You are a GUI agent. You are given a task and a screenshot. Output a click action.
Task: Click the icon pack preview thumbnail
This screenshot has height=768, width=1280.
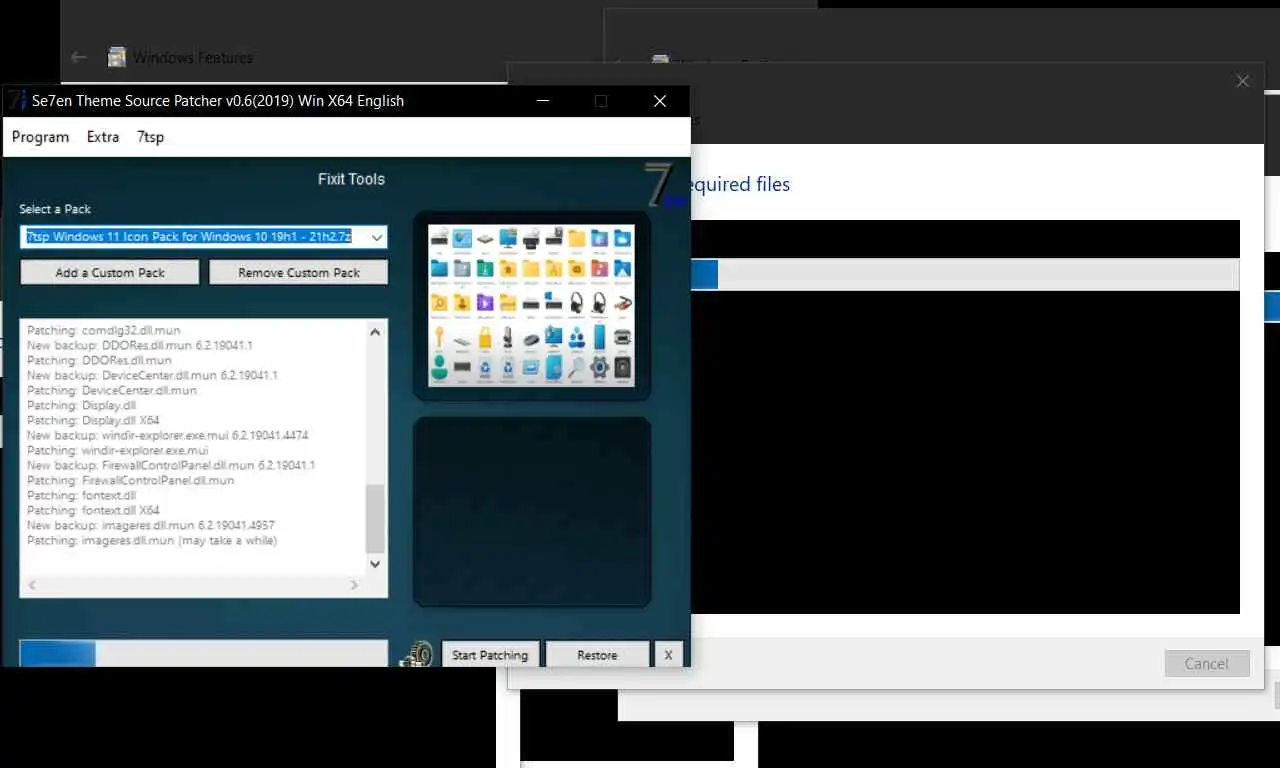[x=531, y=305]
